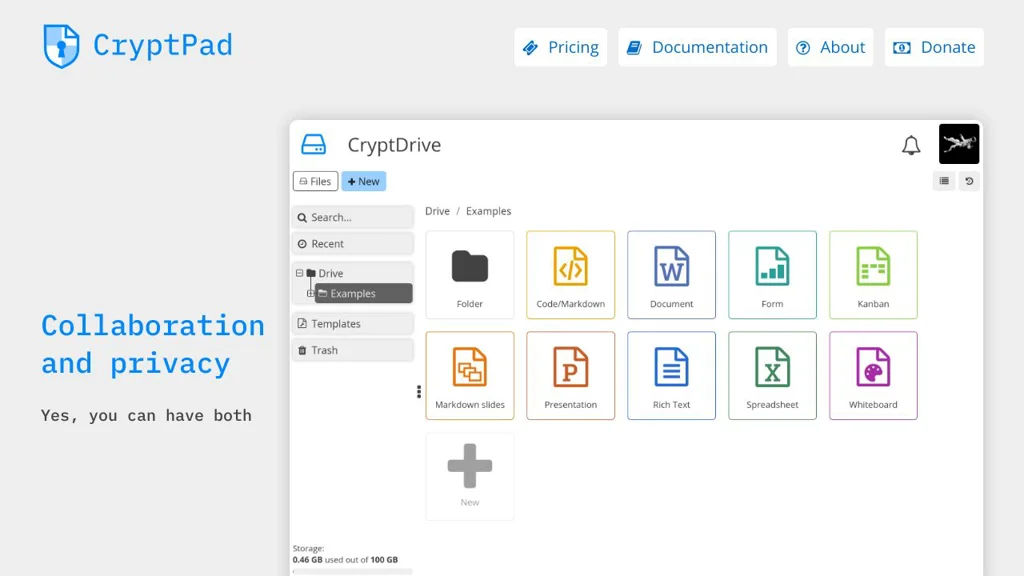The image size is (1024, 576).
Task: Create a new Spreadsheet
Action: pos(772,376)
